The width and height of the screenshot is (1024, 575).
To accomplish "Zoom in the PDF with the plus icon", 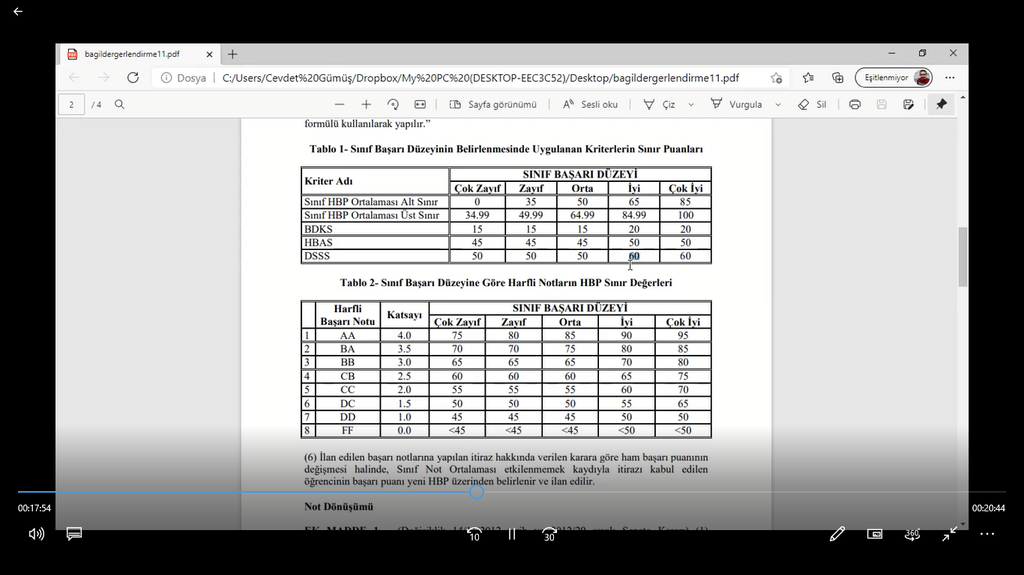I will click(x=366, y=105).
